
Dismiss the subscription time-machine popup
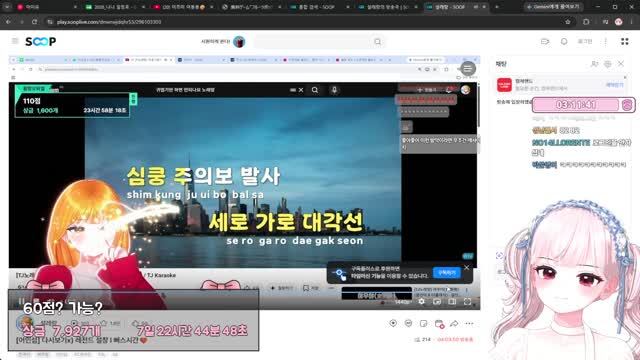467,268
